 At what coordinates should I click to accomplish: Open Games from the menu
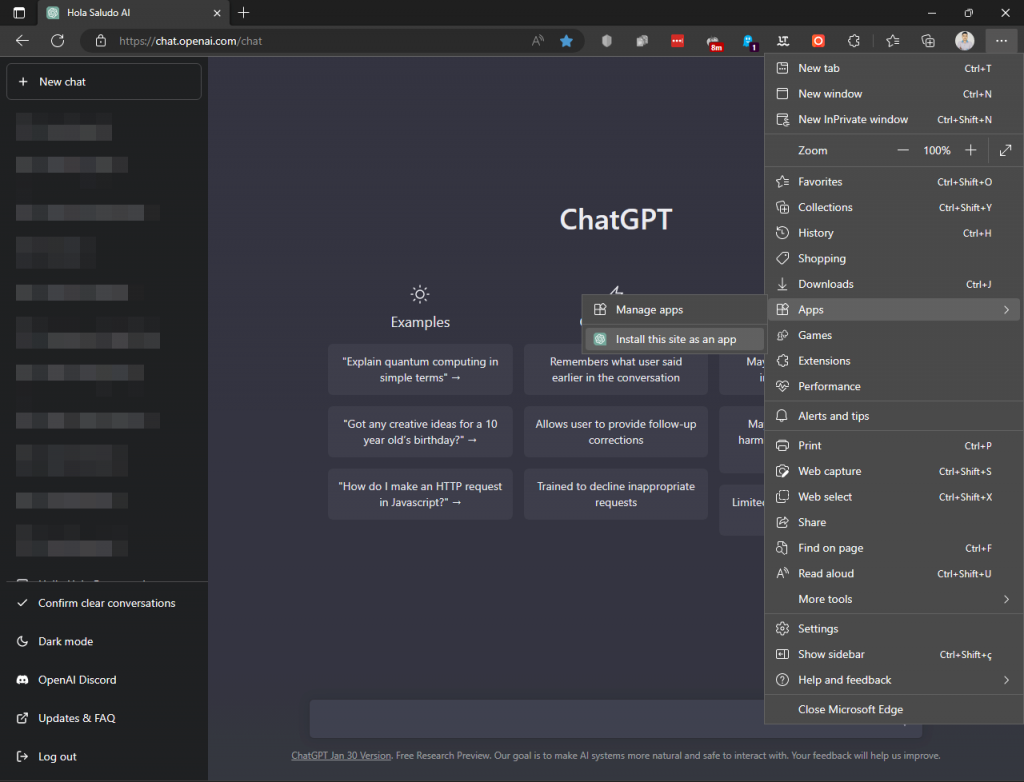tap(893, 335)
